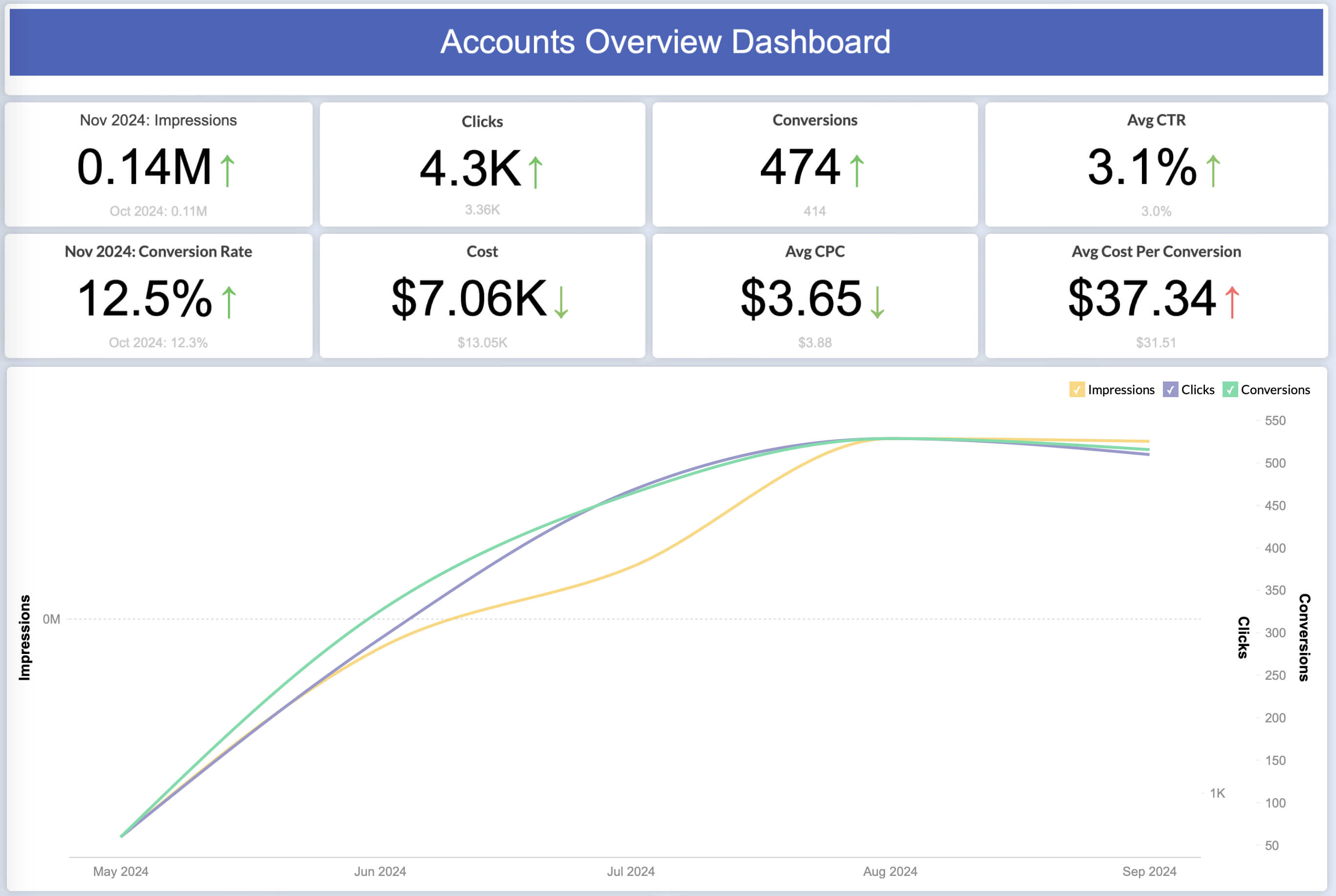Click up arrow beside Conversion Rate 12.5%
This screenshot has height=896, width=1336.
pyautogui.click(x=228, y=302)
